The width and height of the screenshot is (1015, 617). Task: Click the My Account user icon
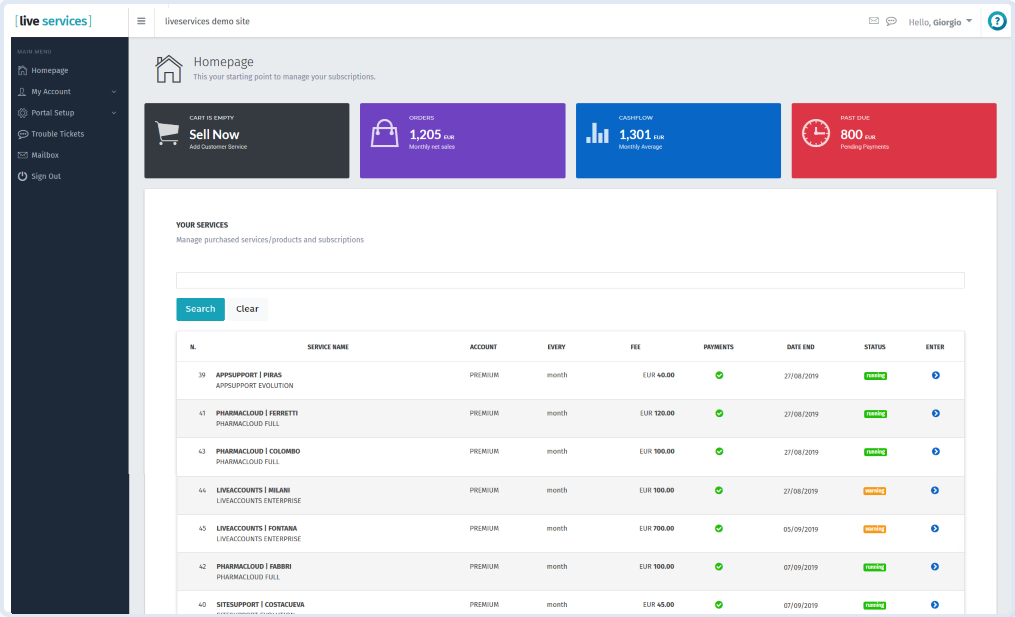point(23,91)
